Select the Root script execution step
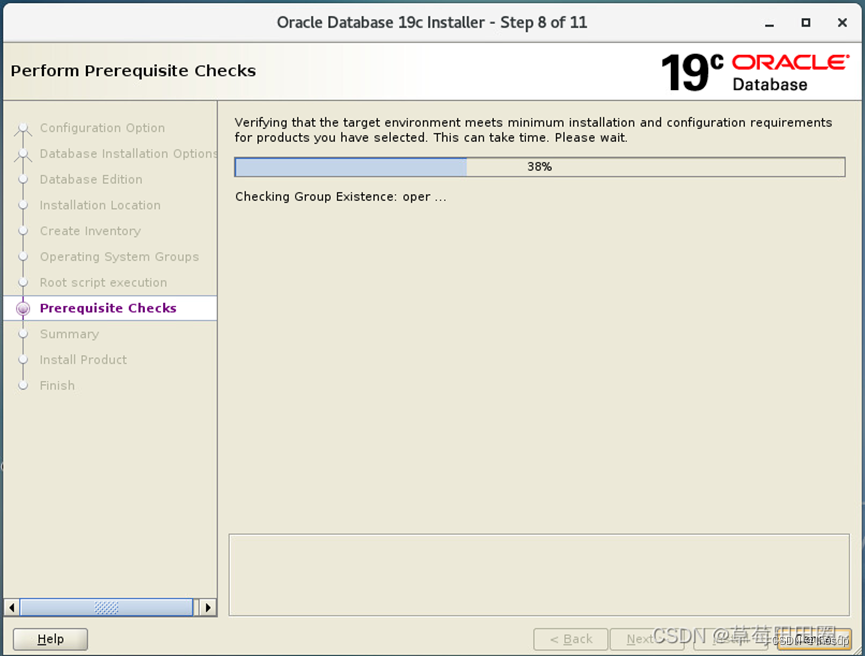Viewport: 865px width, 656px height. [103, 282]
